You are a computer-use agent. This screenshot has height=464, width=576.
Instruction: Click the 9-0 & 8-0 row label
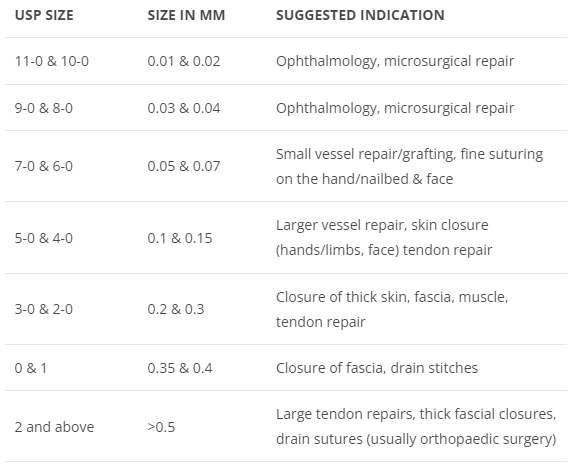[x=44, y=108]
